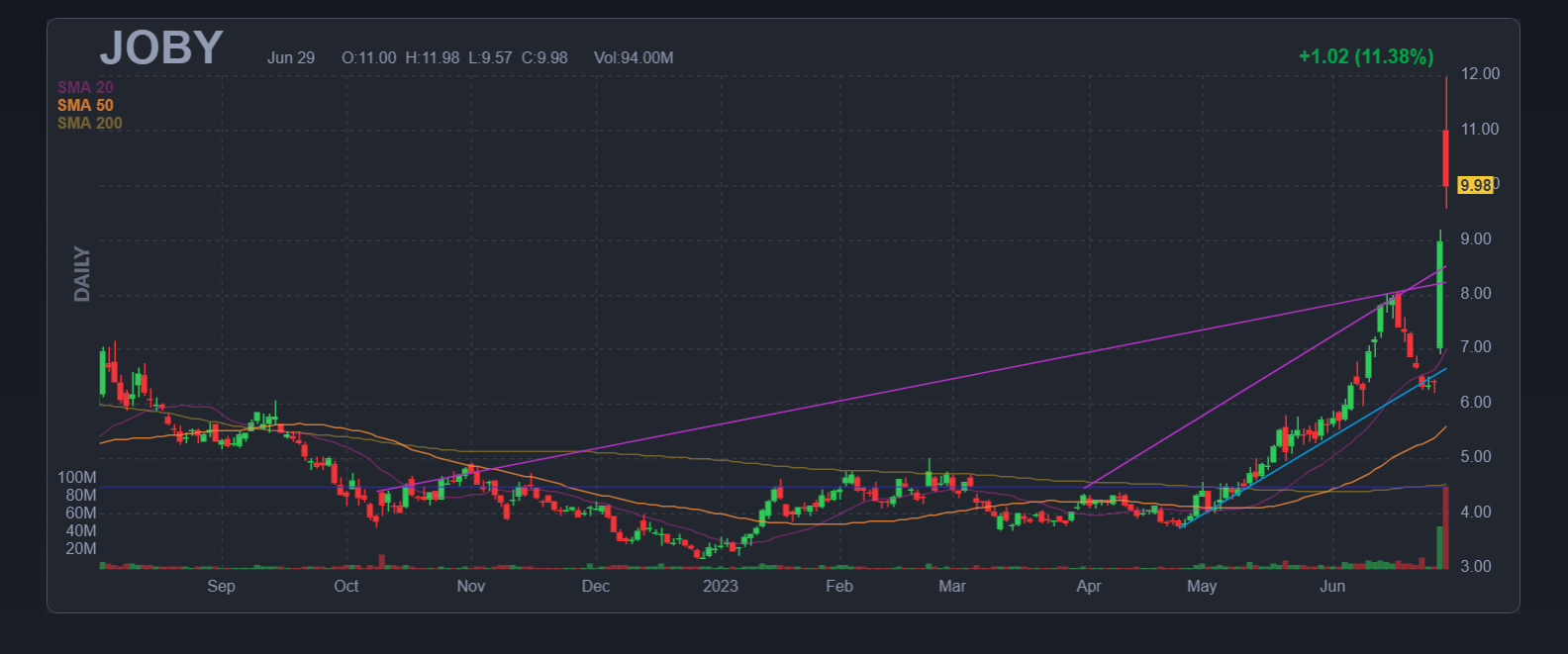Click the Vol:94.00M volume readout

(634, 57)
